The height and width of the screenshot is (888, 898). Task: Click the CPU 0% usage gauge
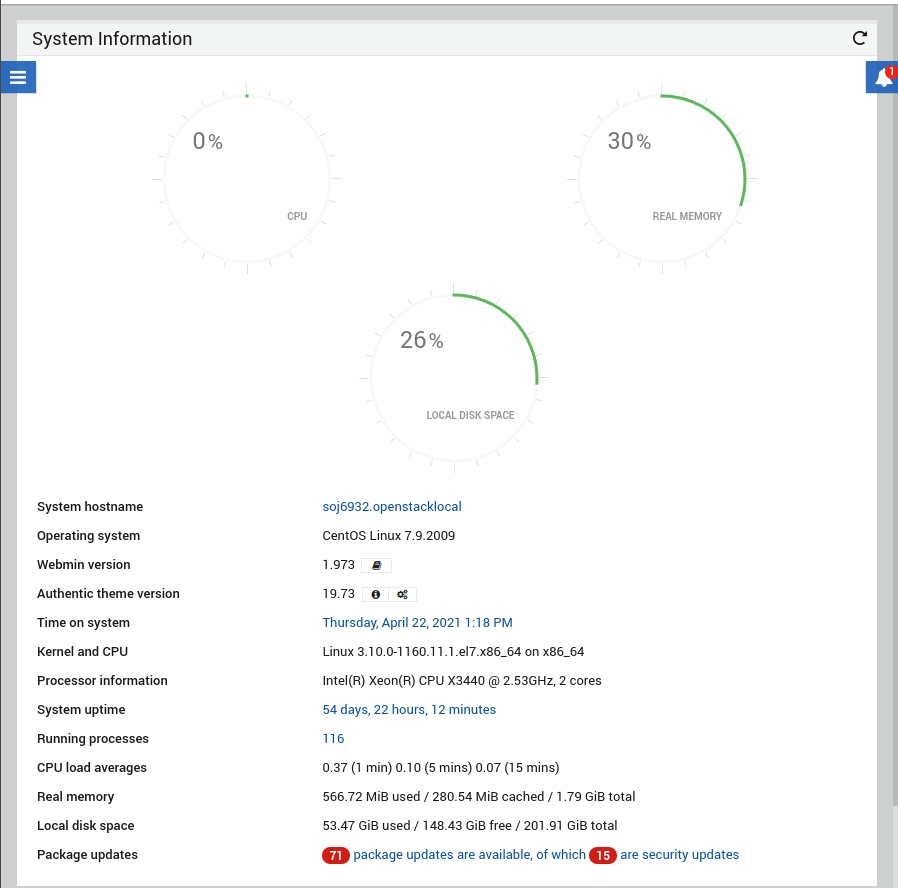click(247, 179)
